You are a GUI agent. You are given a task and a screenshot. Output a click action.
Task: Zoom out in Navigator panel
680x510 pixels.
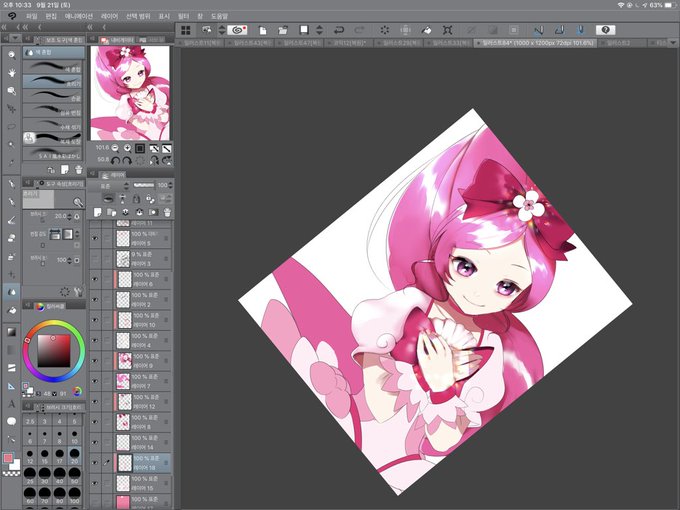(x=115, y=148)
